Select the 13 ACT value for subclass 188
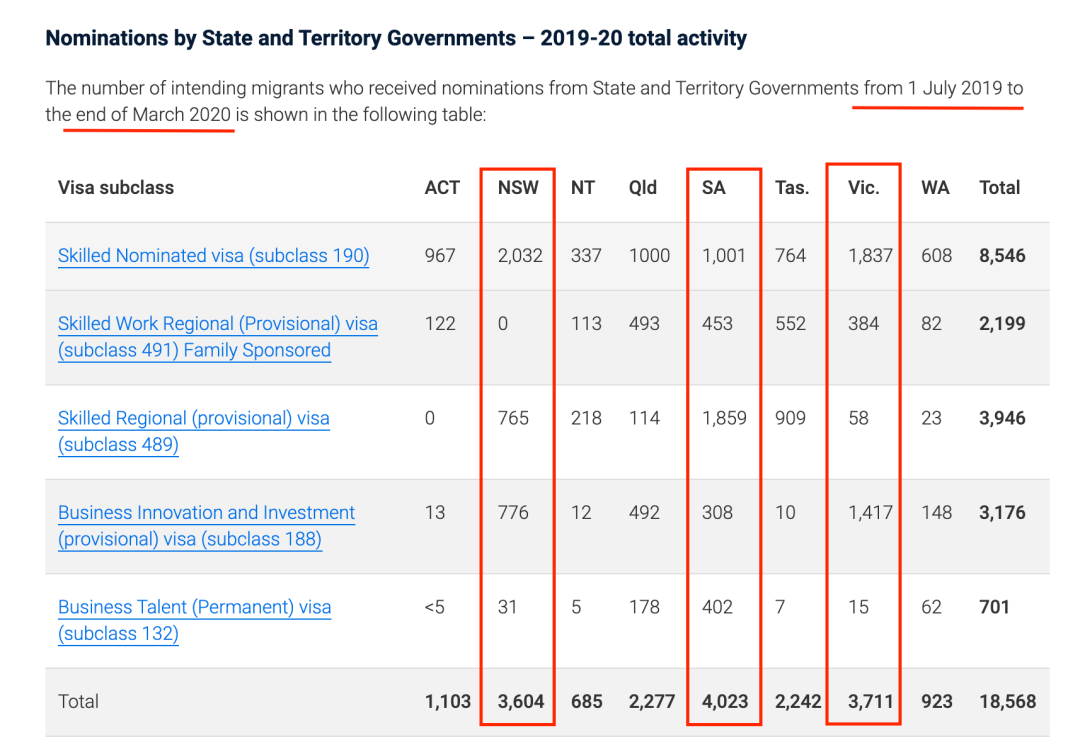The width and height of the screenshot is (1080, 752). pyautogui.click(x=435, y=512)
